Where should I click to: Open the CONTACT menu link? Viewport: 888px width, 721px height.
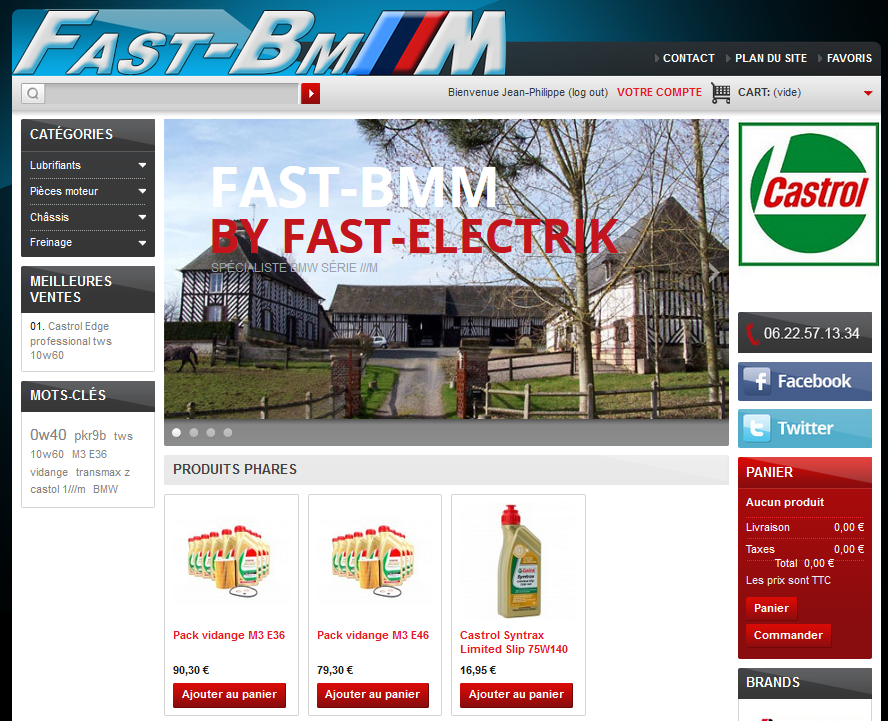[688, 58]
